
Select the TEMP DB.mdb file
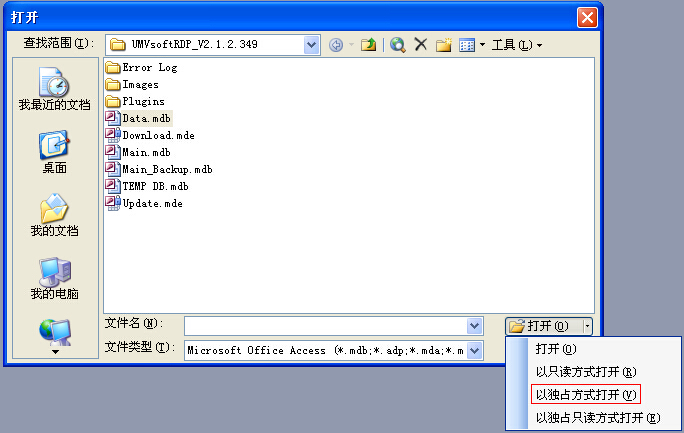pos(147,186)
